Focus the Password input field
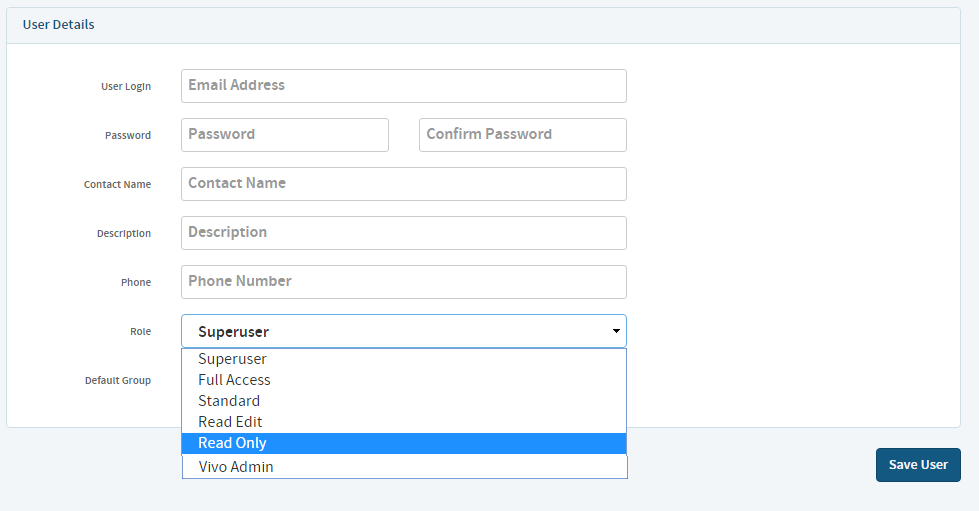The image size is (979, 511). point(285,135)
